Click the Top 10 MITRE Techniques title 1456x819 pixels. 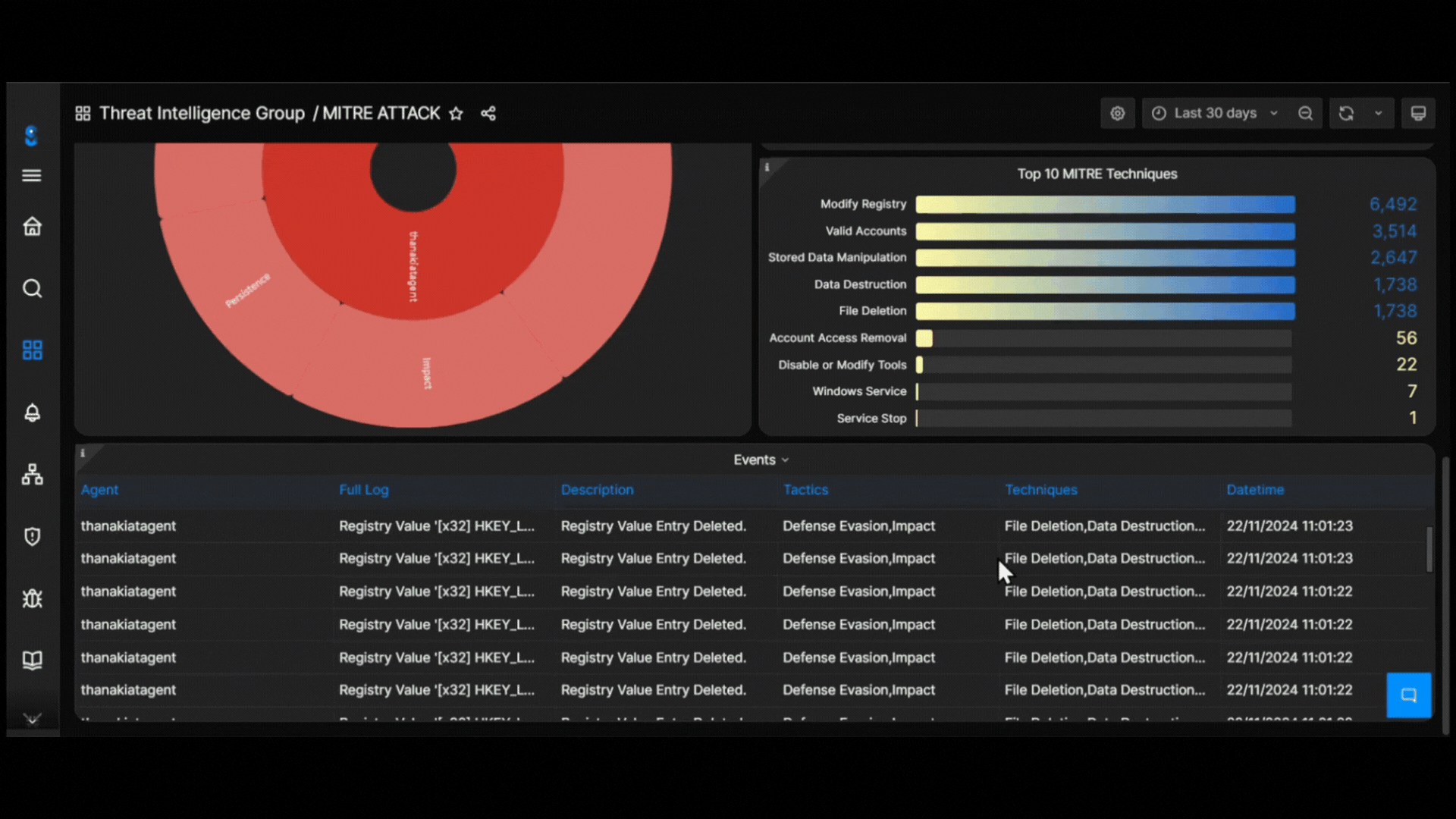click(1097, 174)
